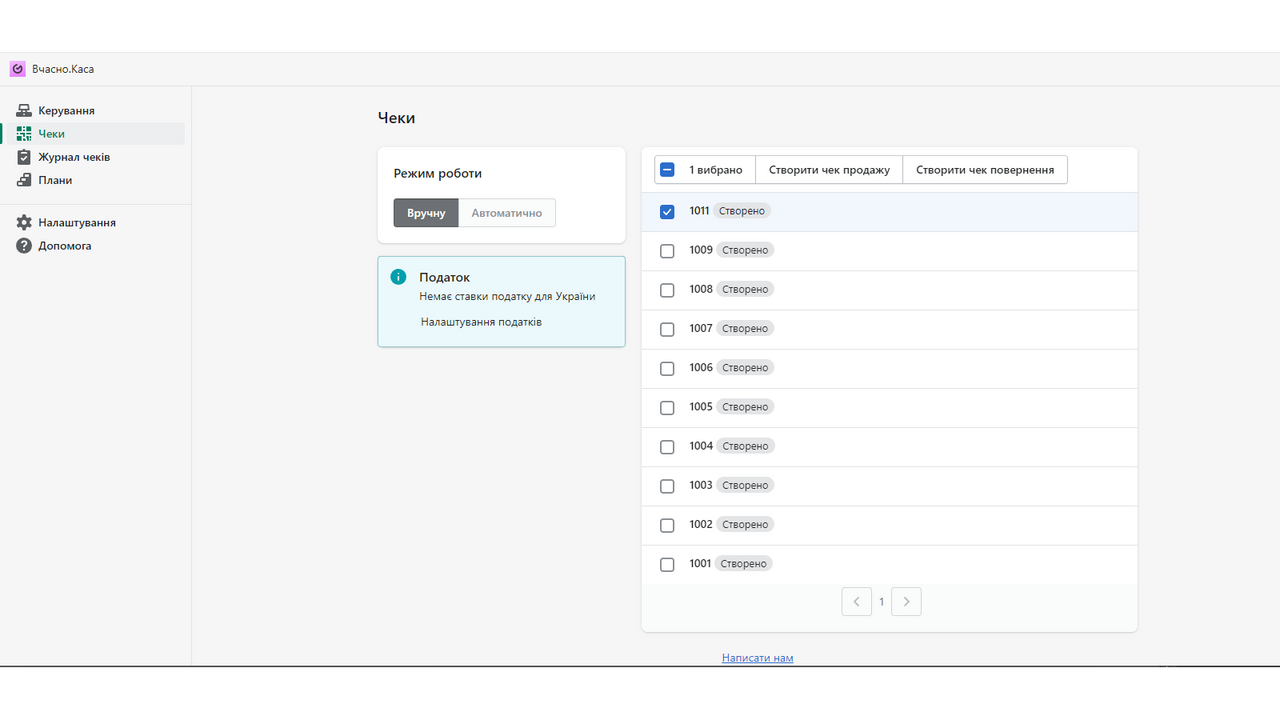
Task: Click order number 1007
Action: point(700,328)
